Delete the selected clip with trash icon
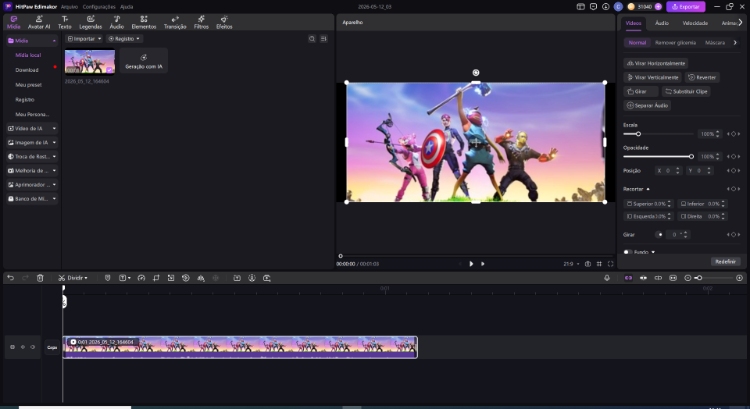Viewport: 750px width, 409px height. point(40,278)
